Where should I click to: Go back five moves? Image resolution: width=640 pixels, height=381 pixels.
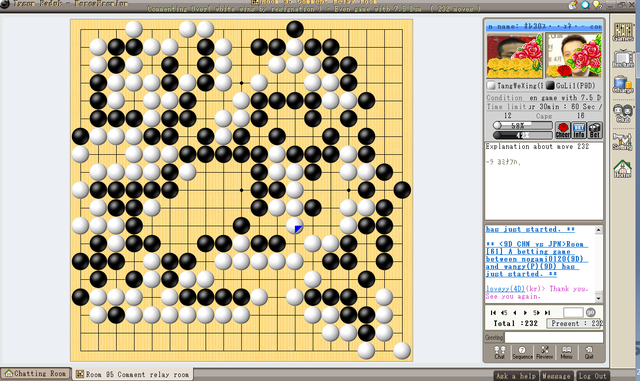pos(504,312)
